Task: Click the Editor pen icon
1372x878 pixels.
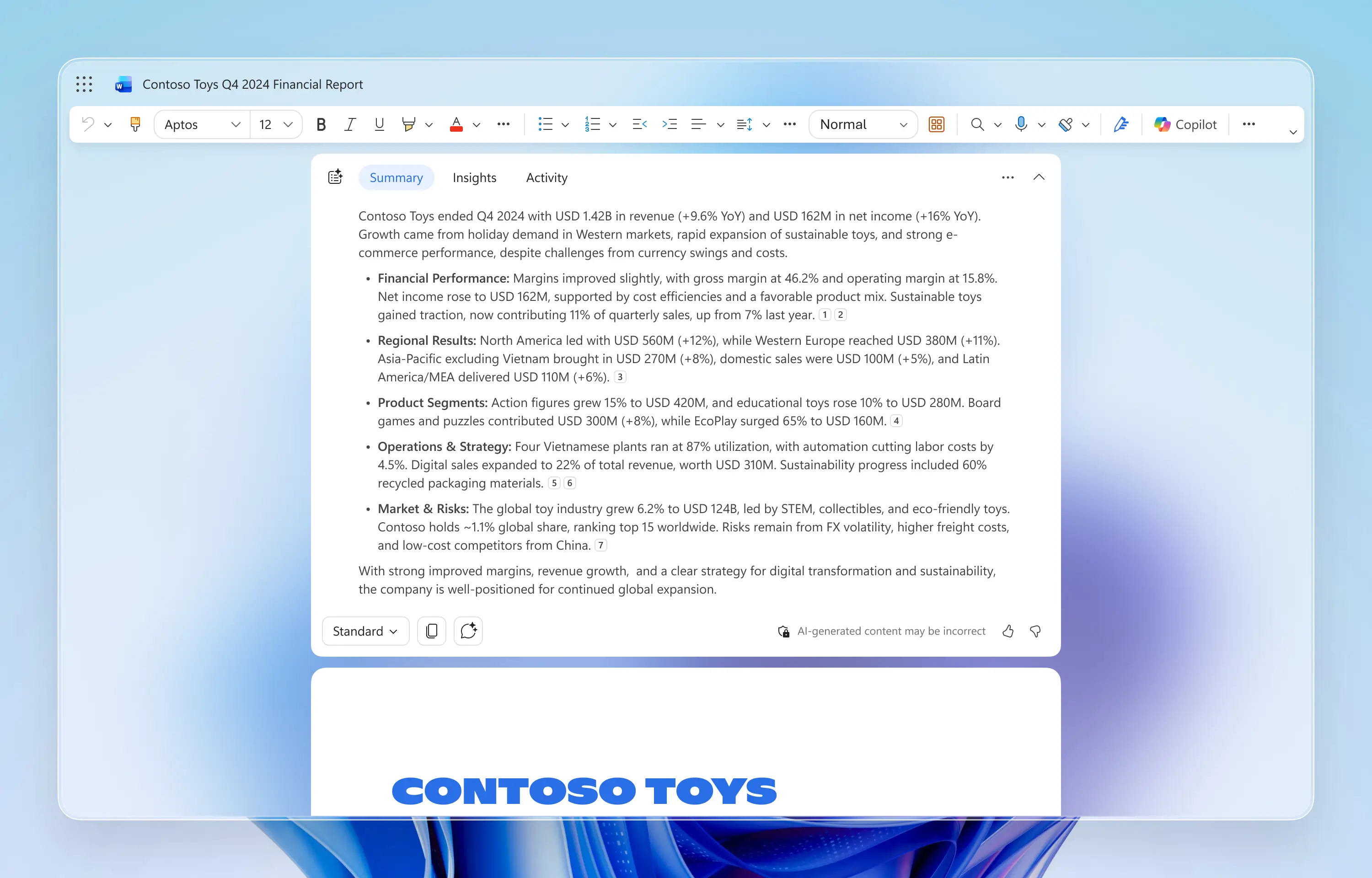Action: click(x=1120, y=124)
